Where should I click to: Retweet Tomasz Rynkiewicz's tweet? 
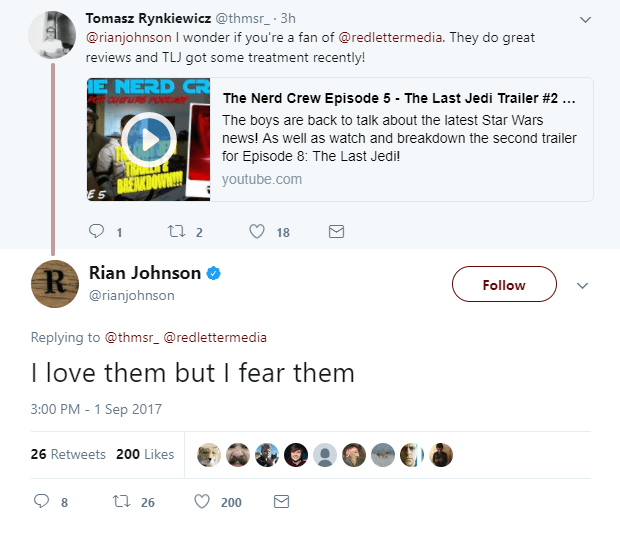176,231
